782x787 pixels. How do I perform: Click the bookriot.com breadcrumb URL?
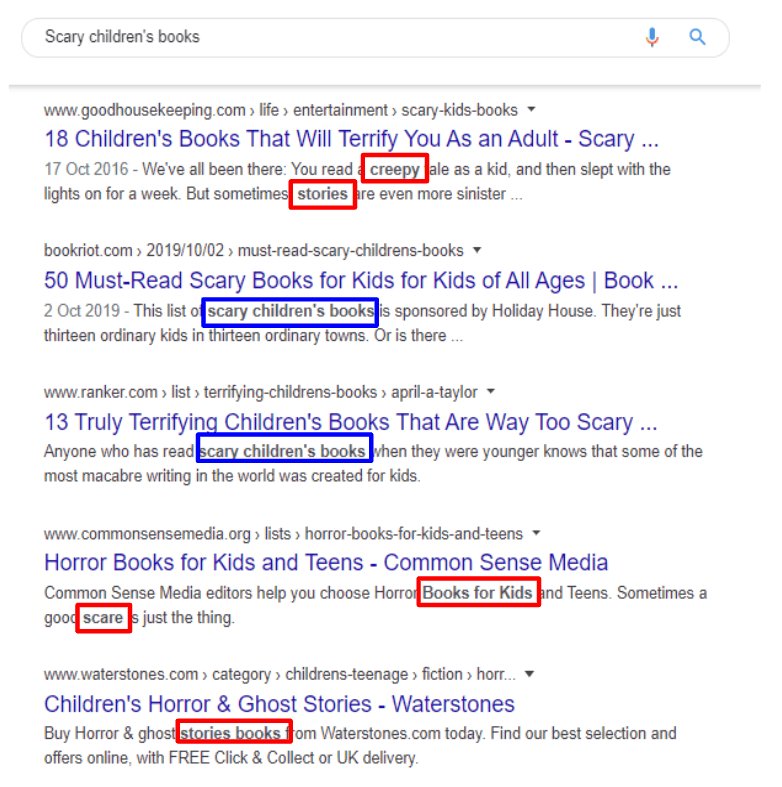point(253,250)
